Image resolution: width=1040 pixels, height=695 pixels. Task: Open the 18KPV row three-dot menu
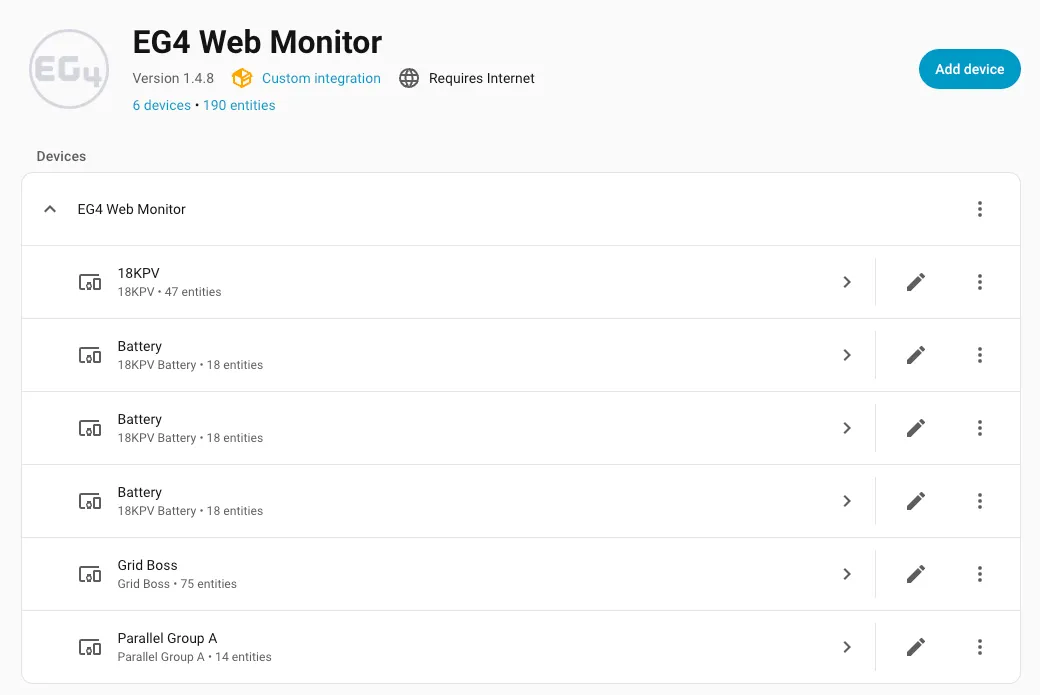pyautogui.click(x=980, y=282)
